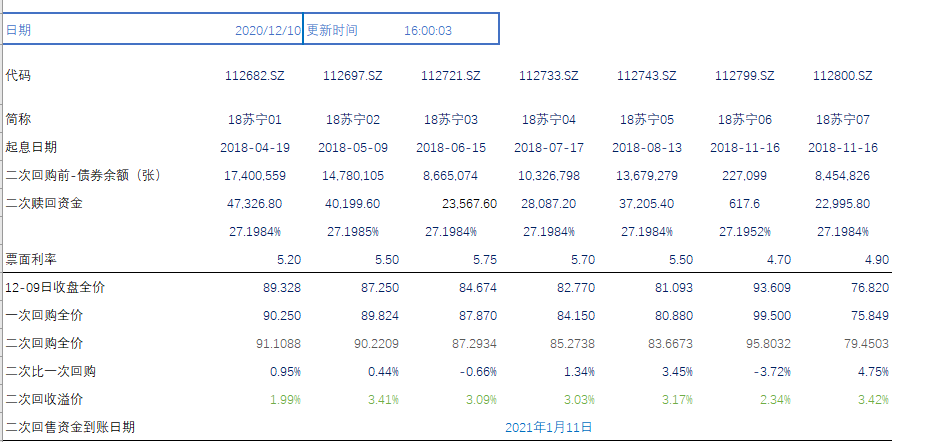This screenshot has height=442, width=928.
Task: Click the 18苏宁04 name cell
Action: 549,120
